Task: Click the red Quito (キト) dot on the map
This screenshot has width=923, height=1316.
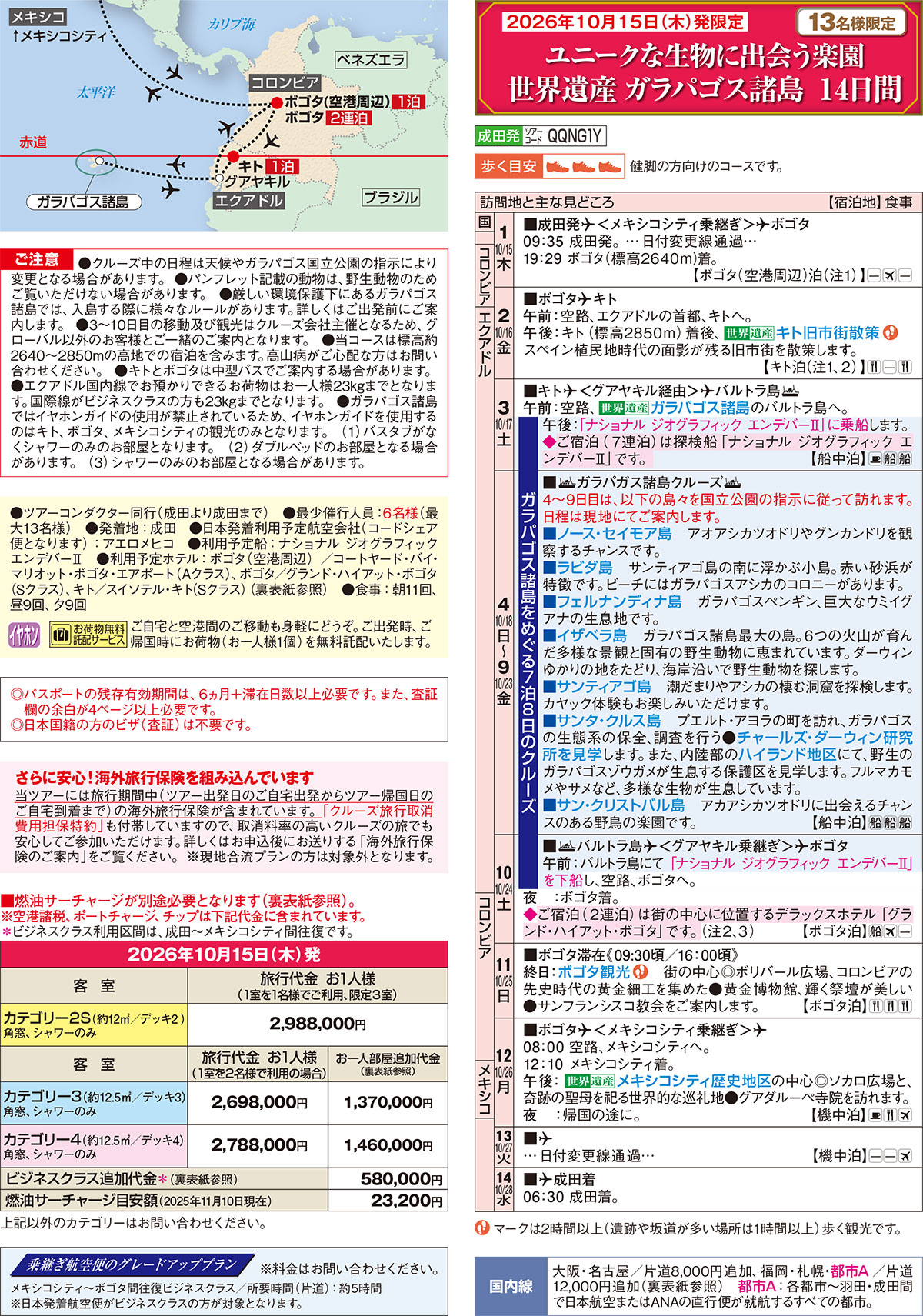Action: point(234,156)
